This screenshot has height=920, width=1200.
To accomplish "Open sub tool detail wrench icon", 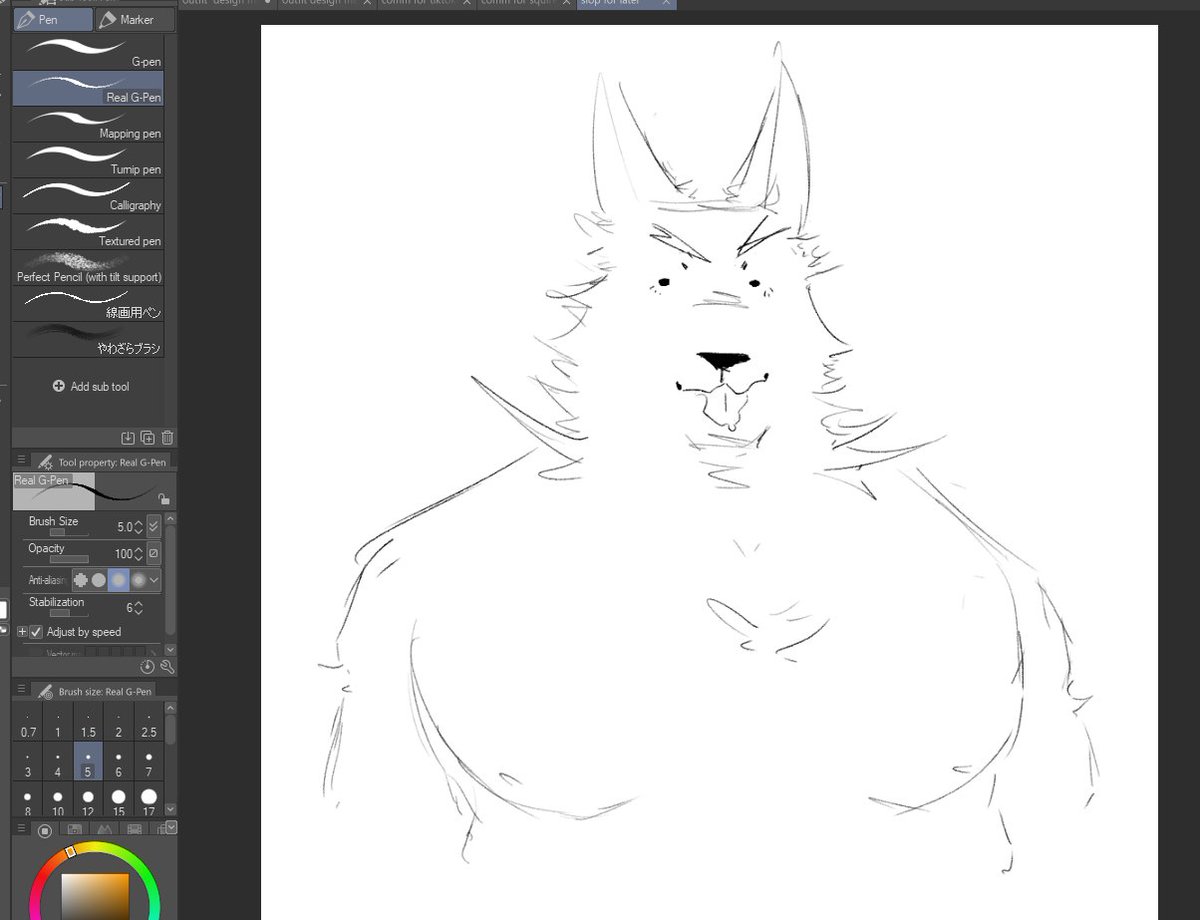I will [167, 666].
